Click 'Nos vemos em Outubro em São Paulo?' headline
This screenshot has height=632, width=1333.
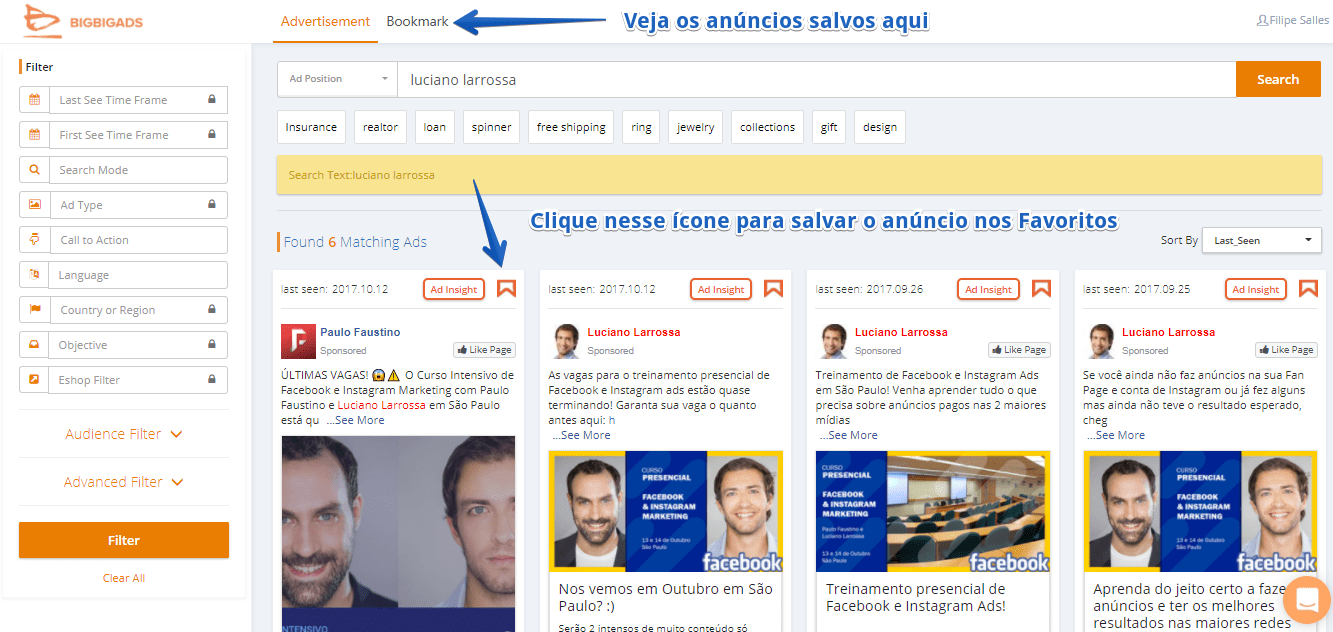(x=665, y=597)
